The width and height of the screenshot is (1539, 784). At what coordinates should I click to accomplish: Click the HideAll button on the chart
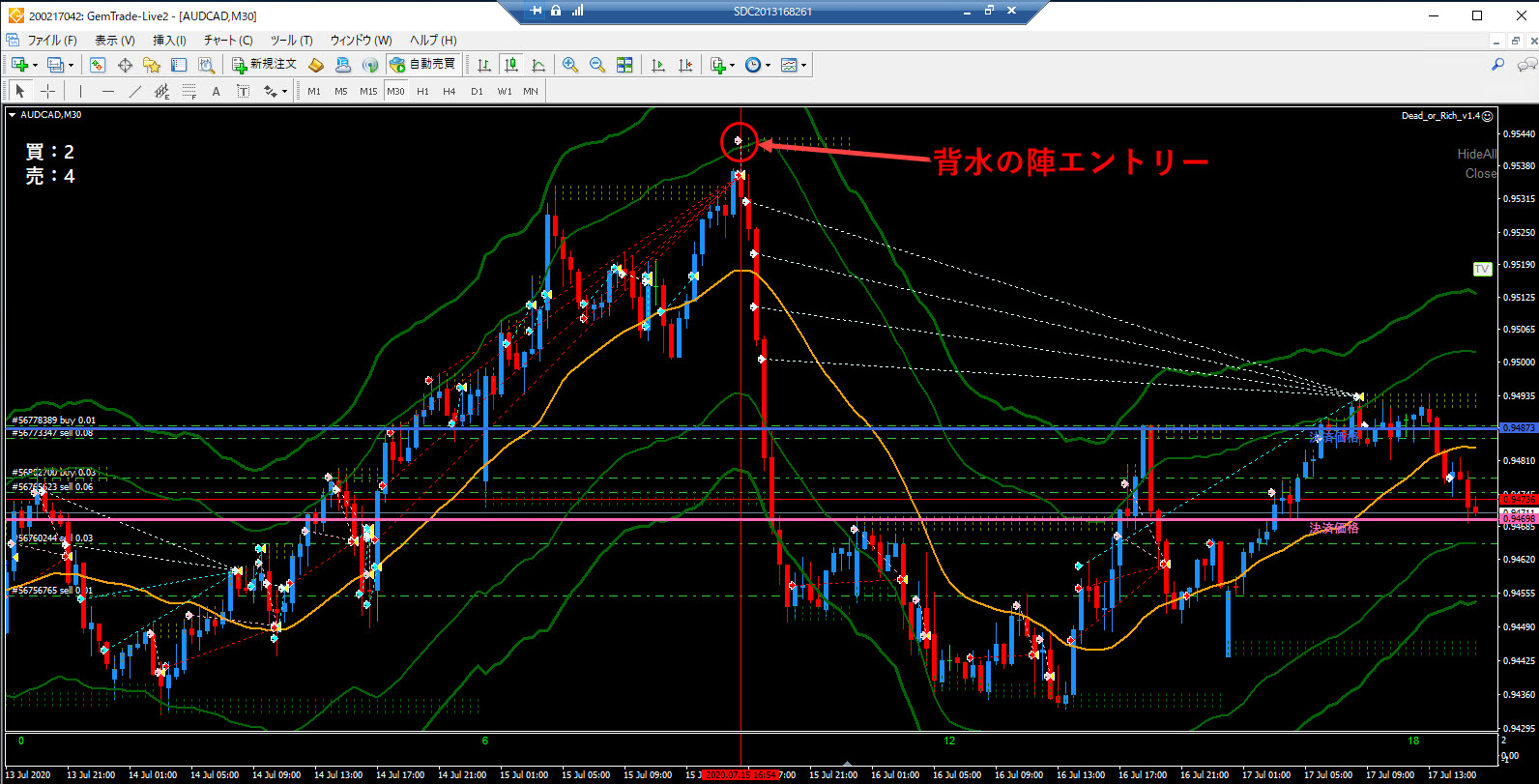click(1476, 154)
